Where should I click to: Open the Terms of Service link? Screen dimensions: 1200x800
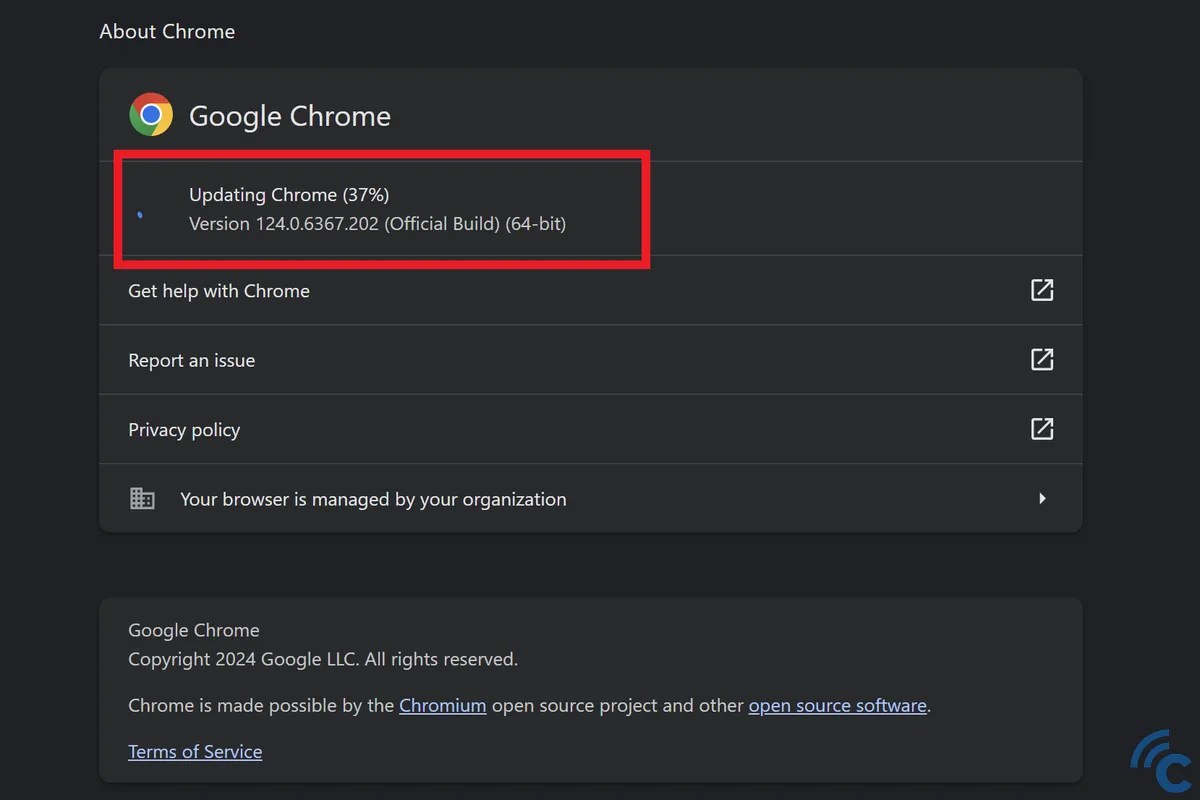[195, 751]
